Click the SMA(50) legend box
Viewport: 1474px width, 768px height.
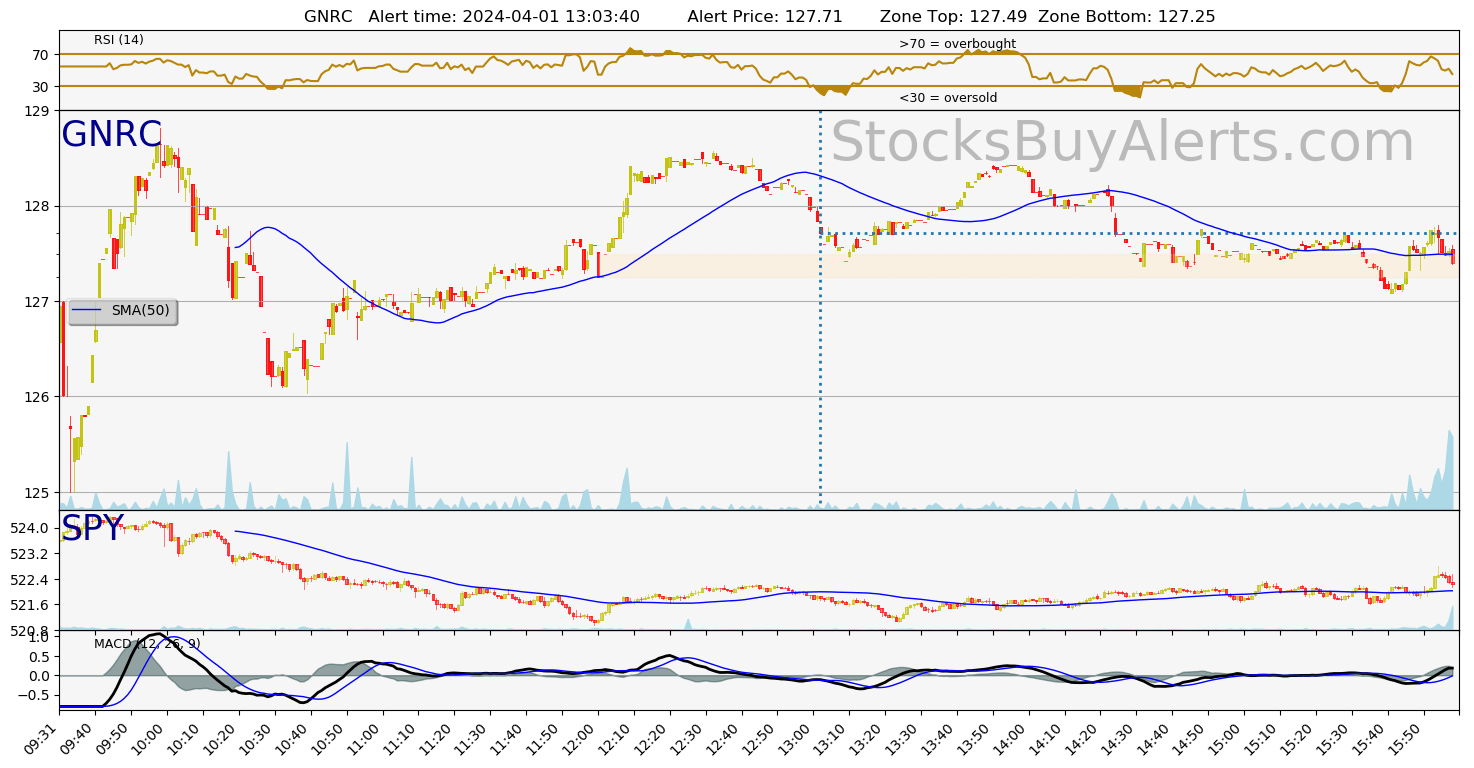tap(122, 311)
